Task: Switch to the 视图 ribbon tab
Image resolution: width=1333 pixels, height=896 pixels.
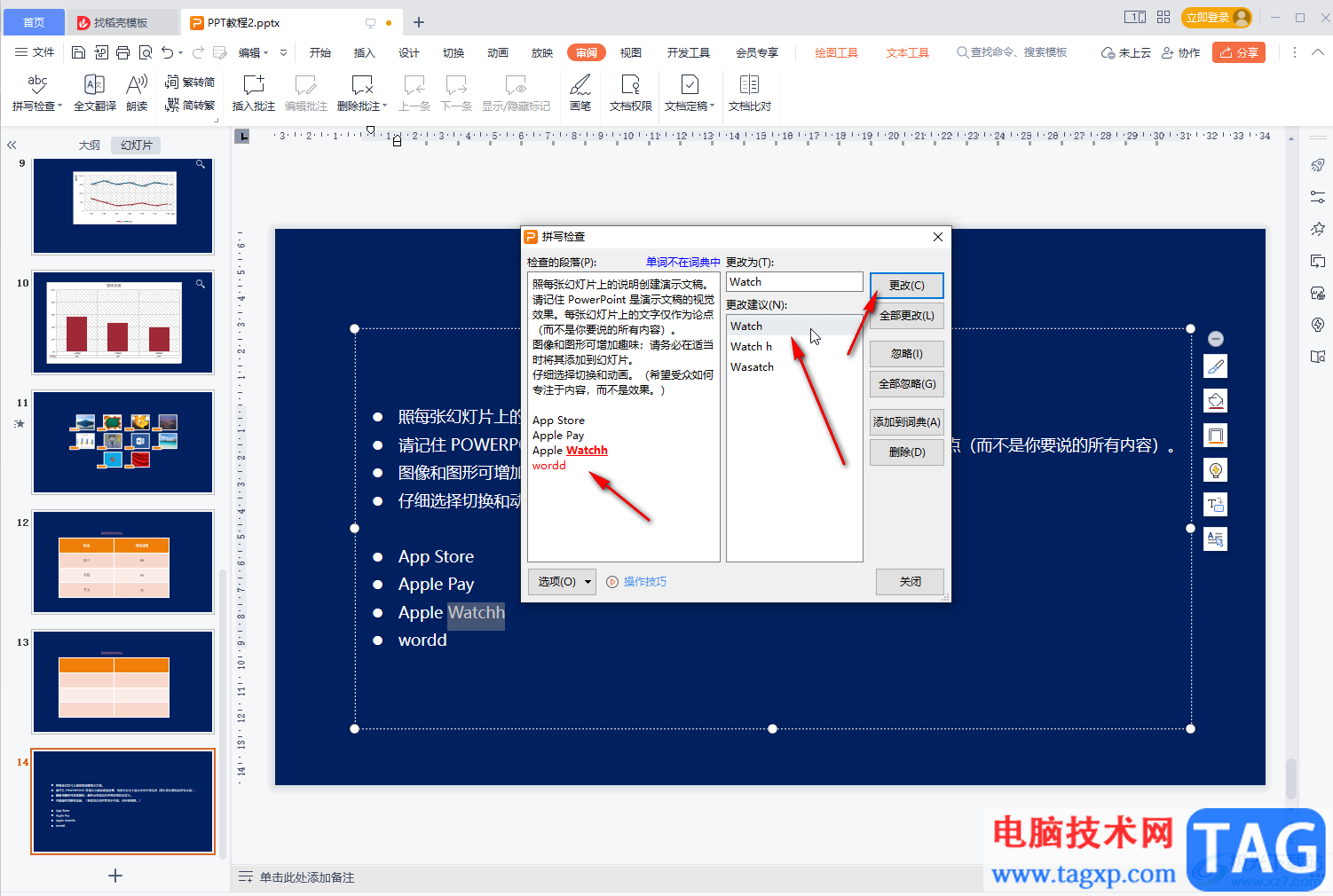Action: pyautogui.click(x=631, y=52)
